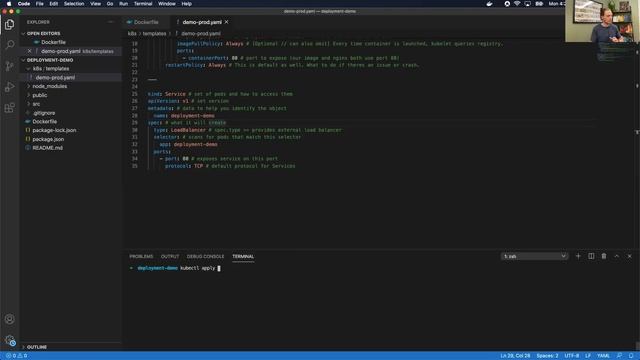640x360 pixels.
Task: Expand the Outline section
Action: 37,347
